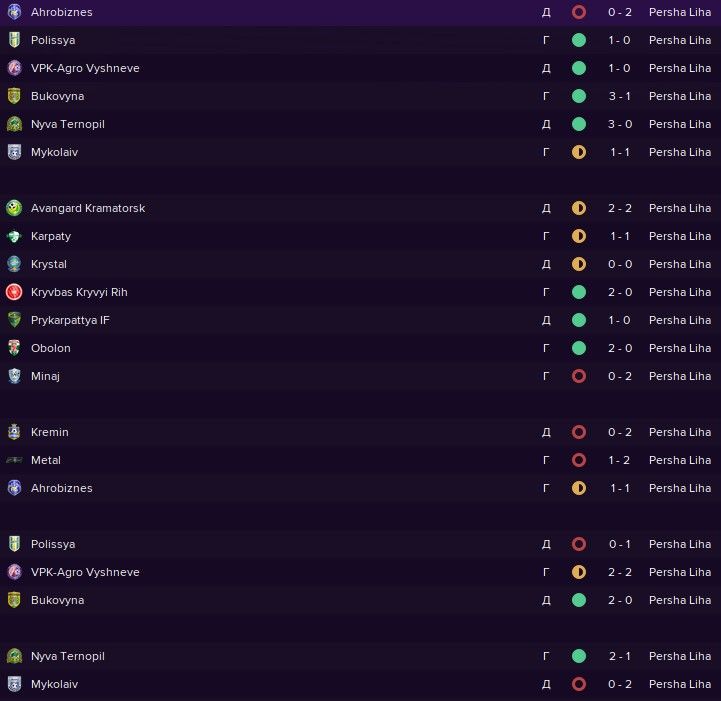This screenshot has height=701, width=721.
Task: Click Persha Liha competition in Minaj row
Action: coord(680,376)
